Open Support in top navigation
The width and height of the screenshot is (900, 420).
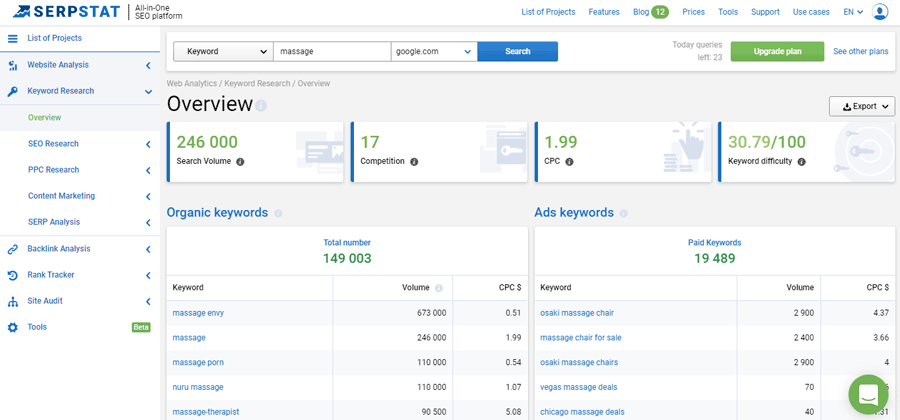765,11
